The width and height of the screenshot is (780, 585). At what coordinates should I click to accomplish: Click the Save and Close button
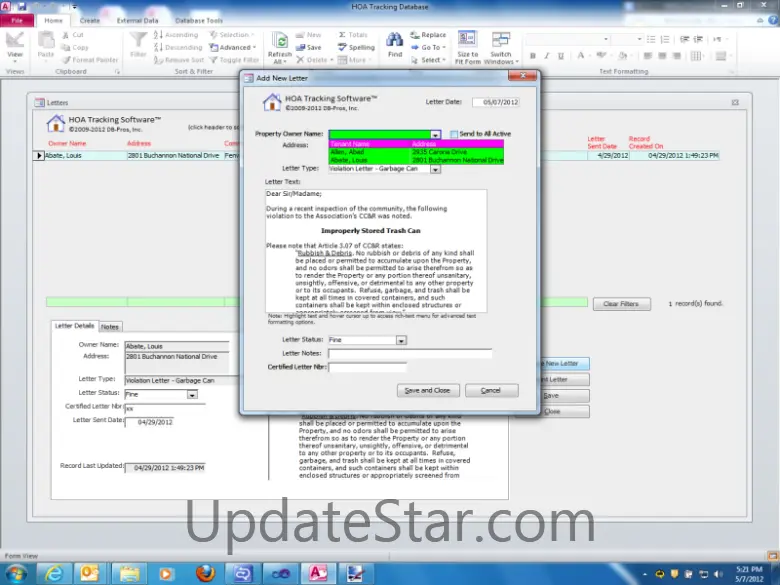pyautogui.click(x=428, y=390)
